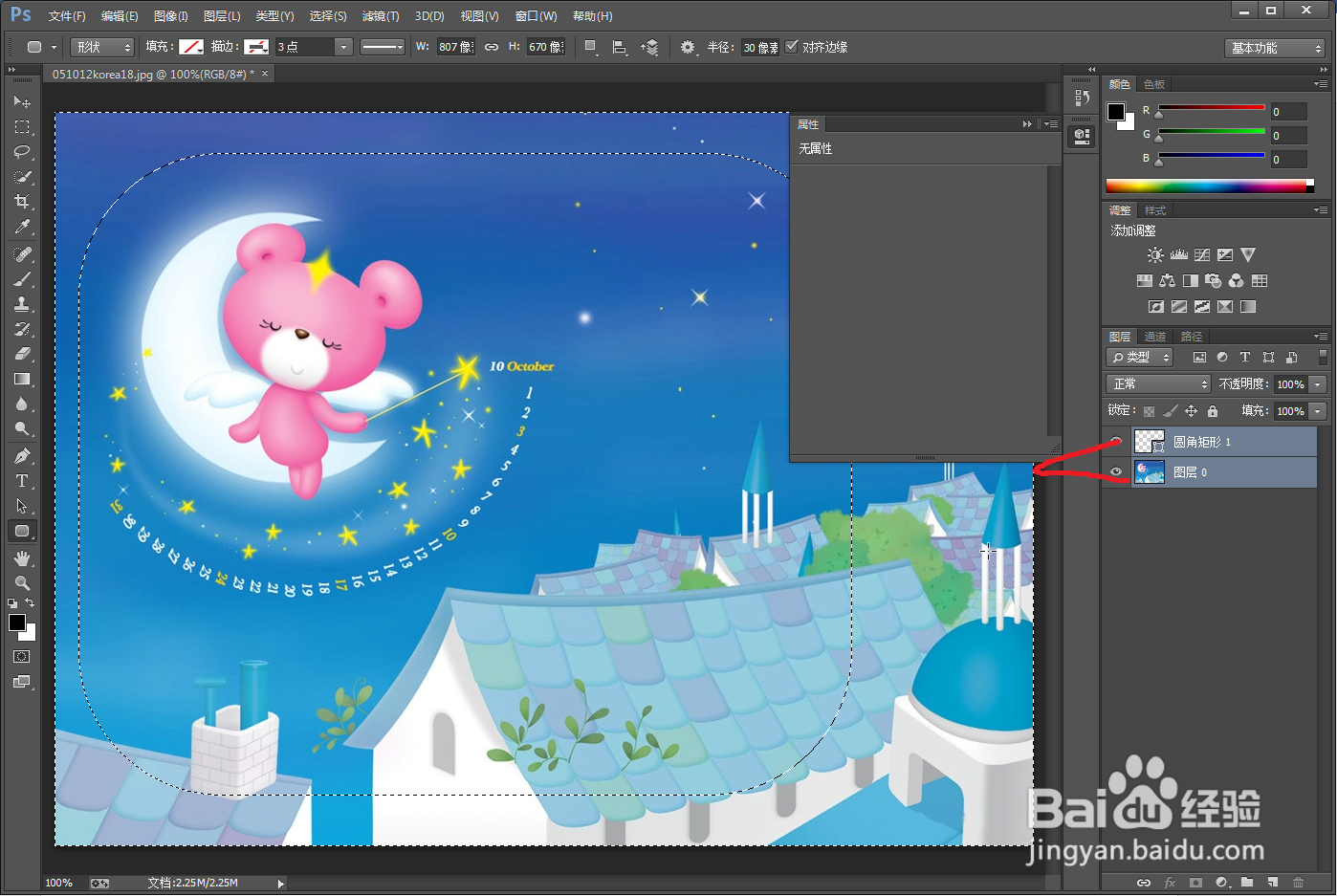Open the 图像(I) menu
The image size is (1337, 896).
point(171,16)
